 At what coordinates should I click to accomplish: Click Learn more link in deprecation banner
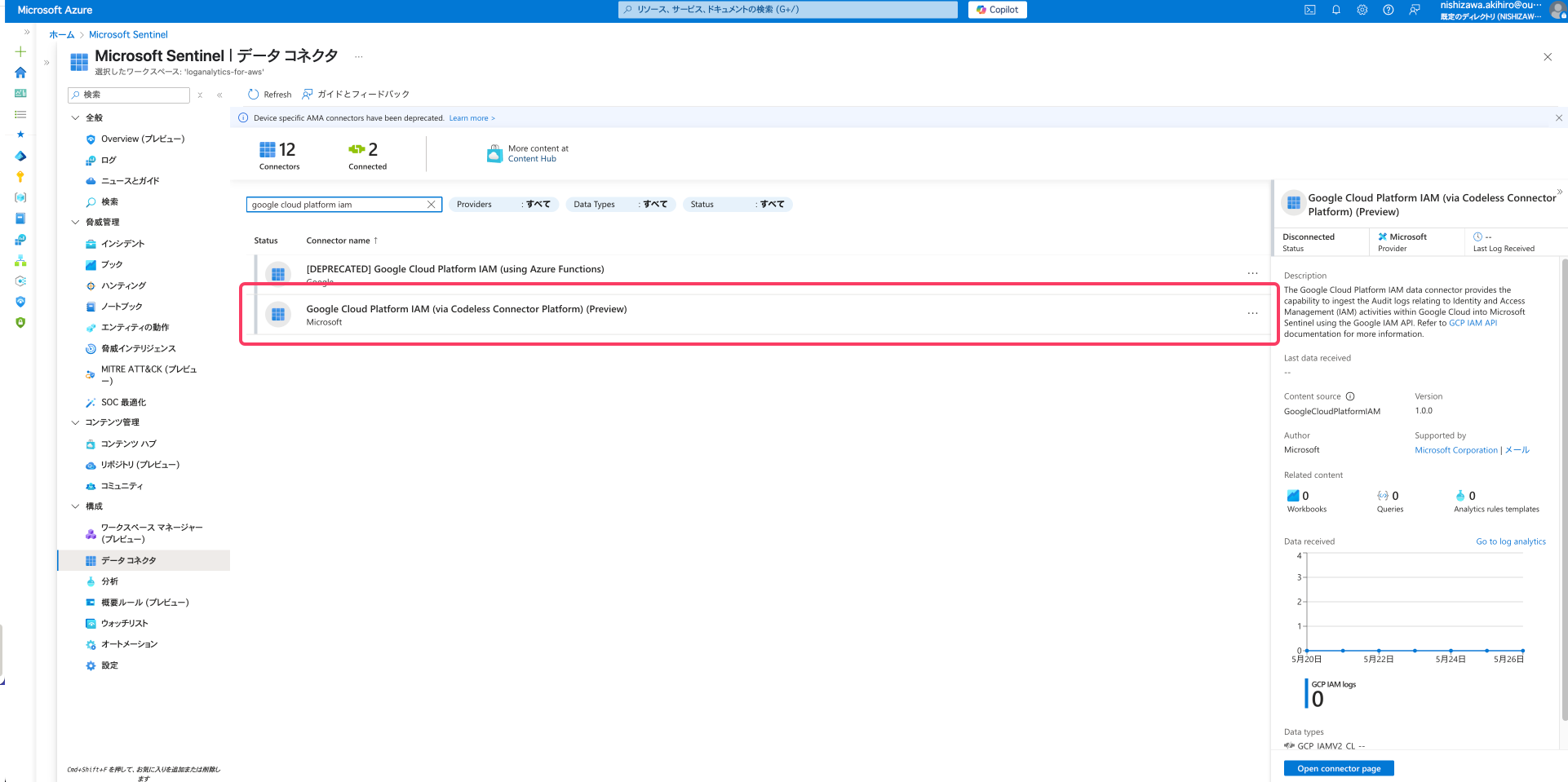tap(472, 118)
